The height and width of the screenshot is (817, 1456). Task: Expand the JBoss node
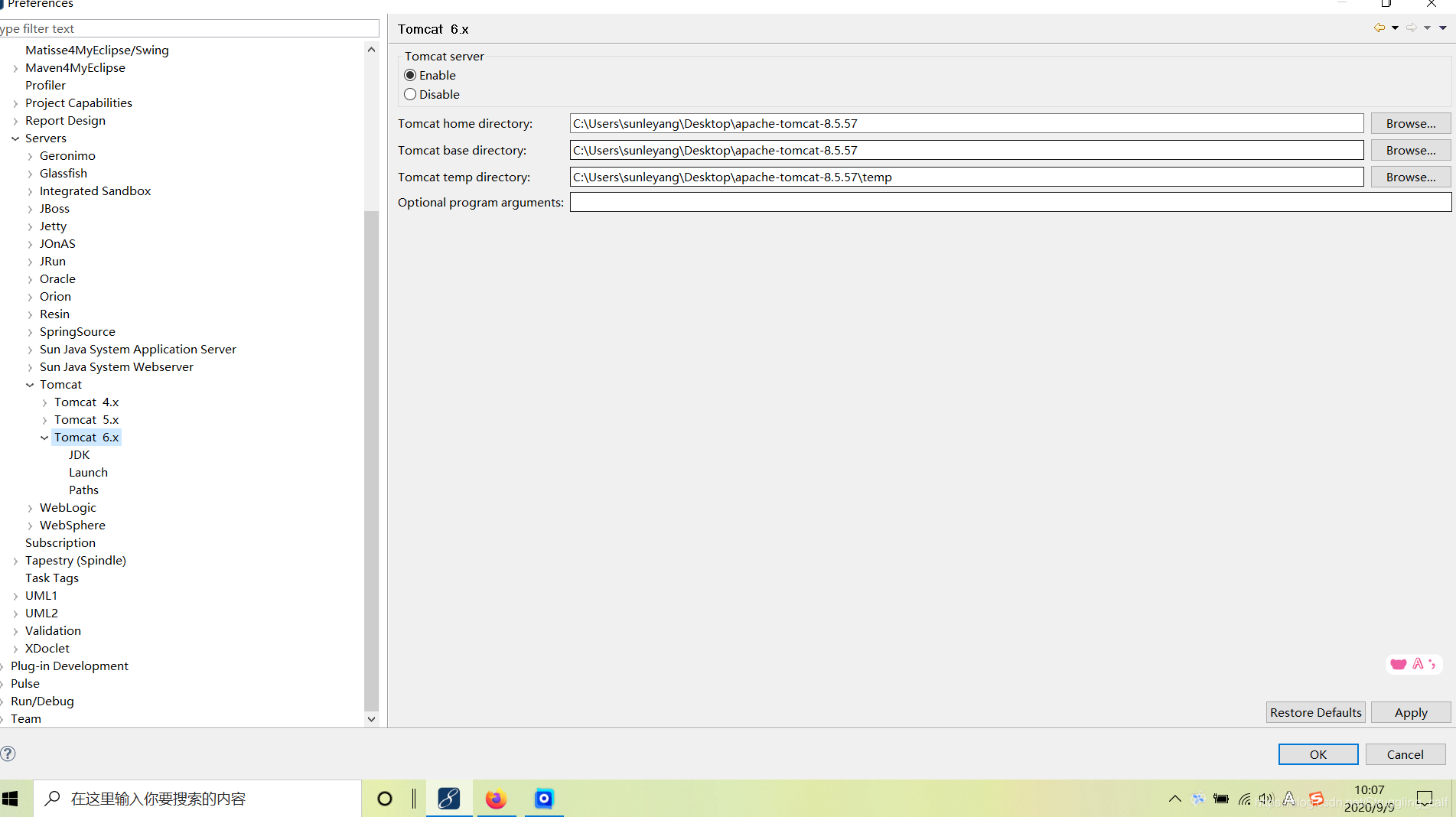pos(30,209)
